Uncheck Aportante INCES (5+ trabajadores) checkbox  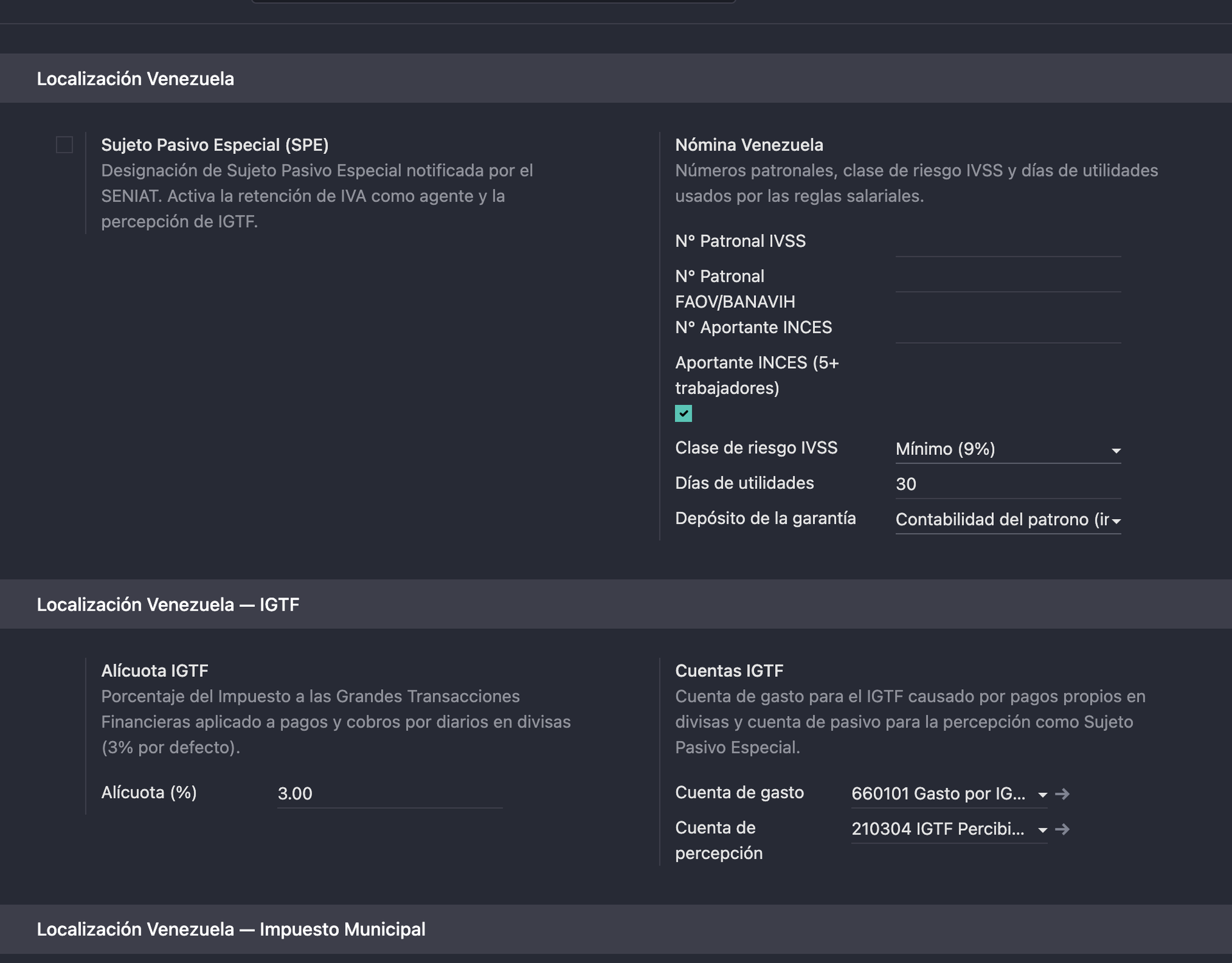683,414
